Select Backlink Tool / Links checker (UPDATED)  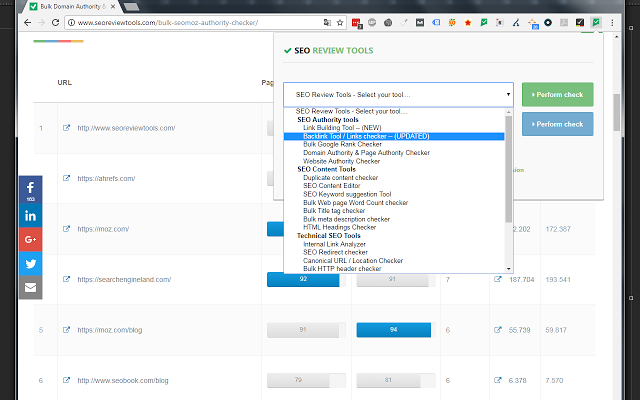[394, 136]
